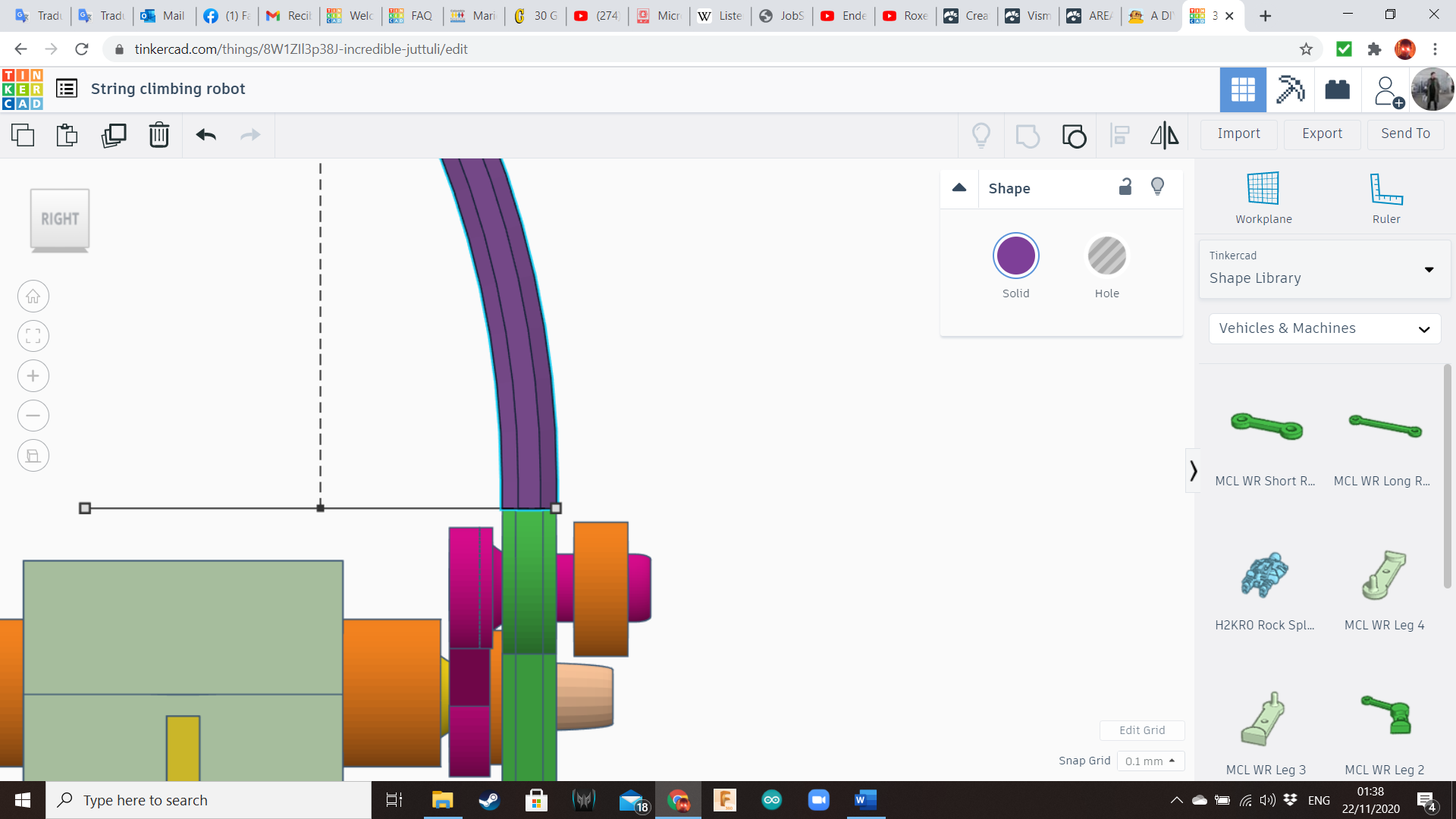Click the Duplicate and repeat icon
The width and height of the screenshot is (1456, 819).
point(114,135)
